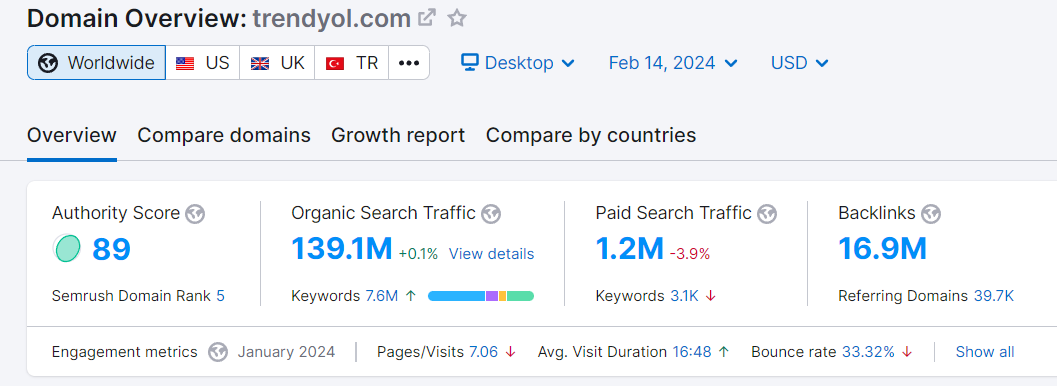Click View details link for organic traffic

tap(491, 254)
